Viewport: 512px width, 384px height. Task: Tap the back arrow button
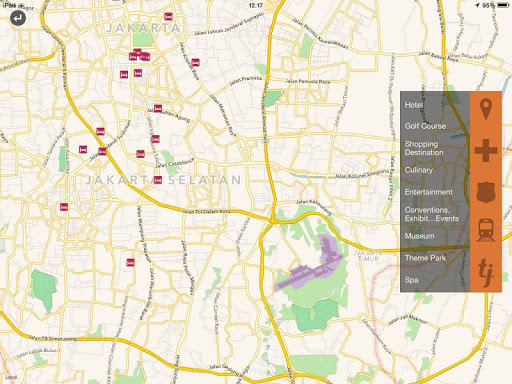pyautogui.click(x=18, y=18)
